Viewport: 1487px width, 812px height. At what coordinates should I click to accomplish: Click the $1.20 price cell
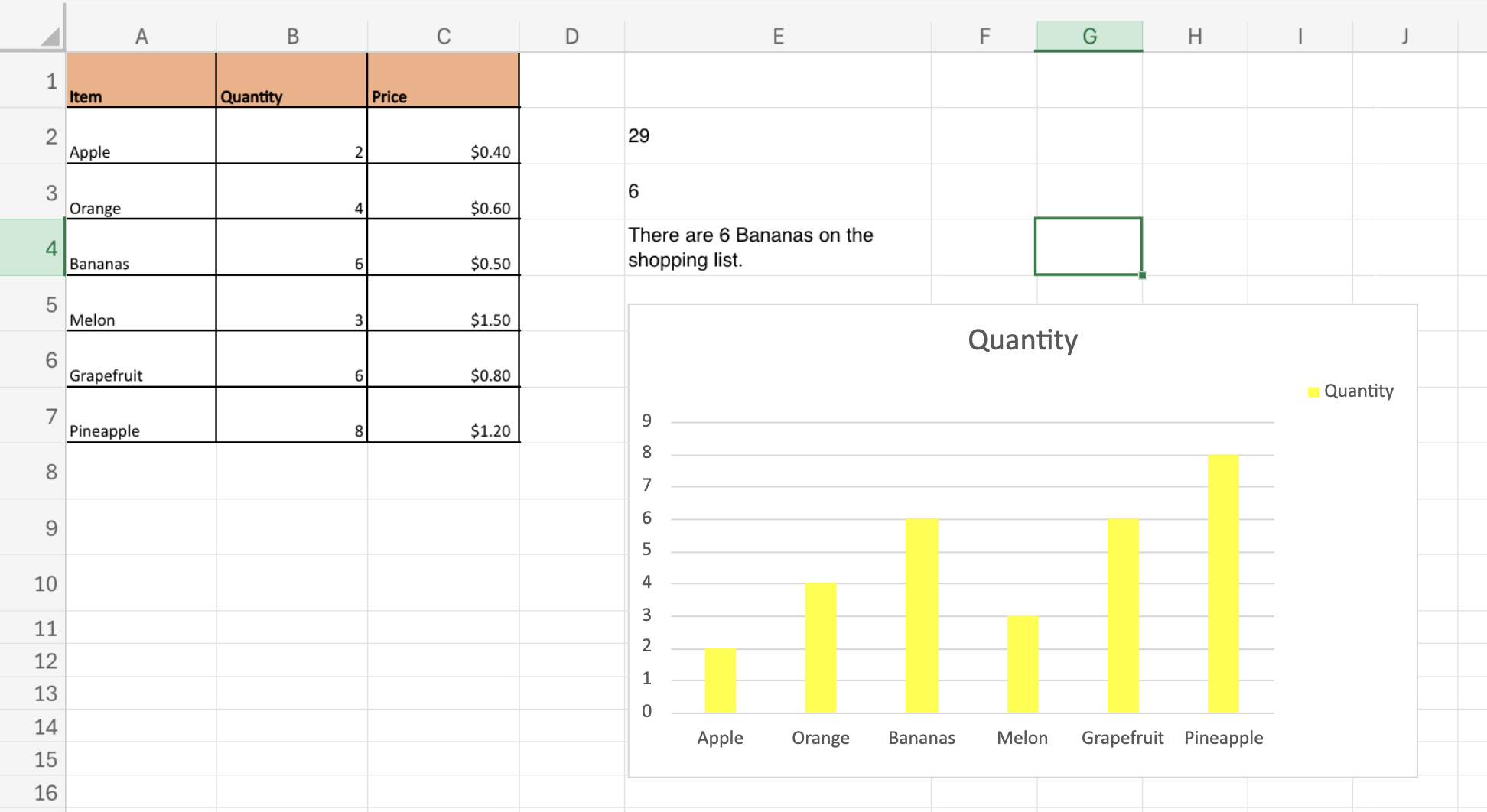[444, 415]
